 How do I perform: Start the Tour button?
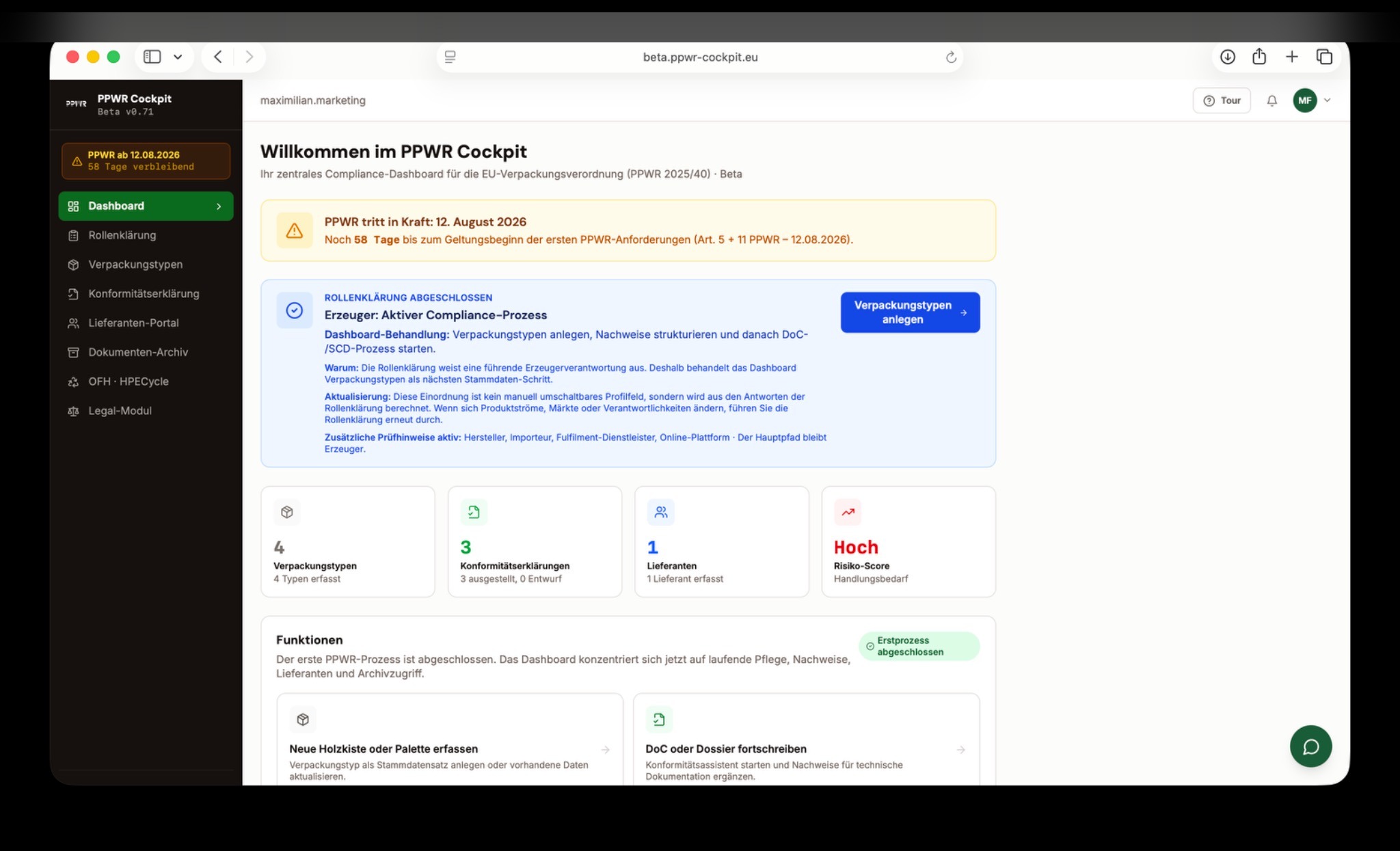pyautogui.click(x=1222, y=100)
